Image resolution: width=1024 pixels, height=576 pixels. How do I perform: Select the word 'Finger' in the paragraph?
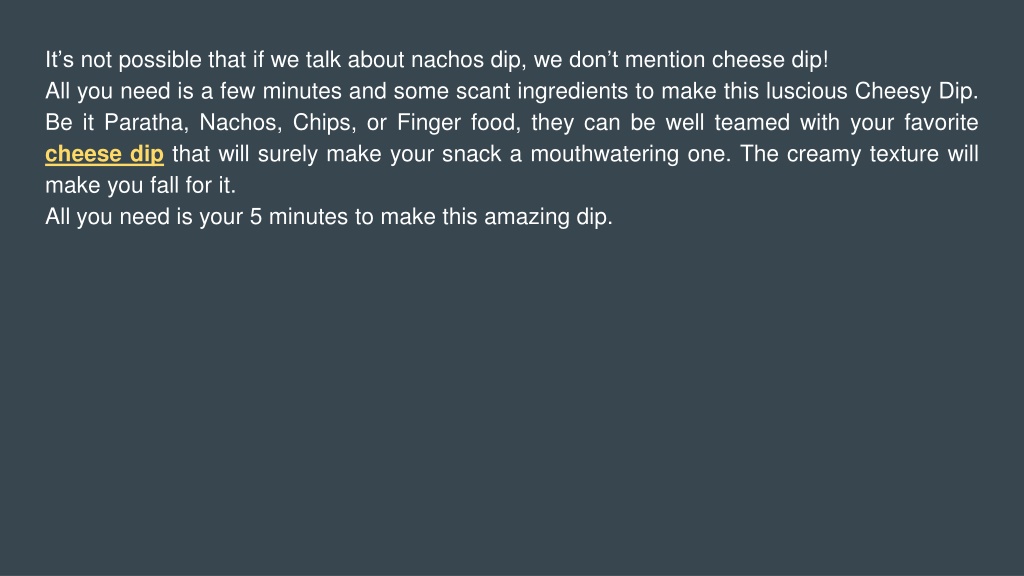[428, 123]
